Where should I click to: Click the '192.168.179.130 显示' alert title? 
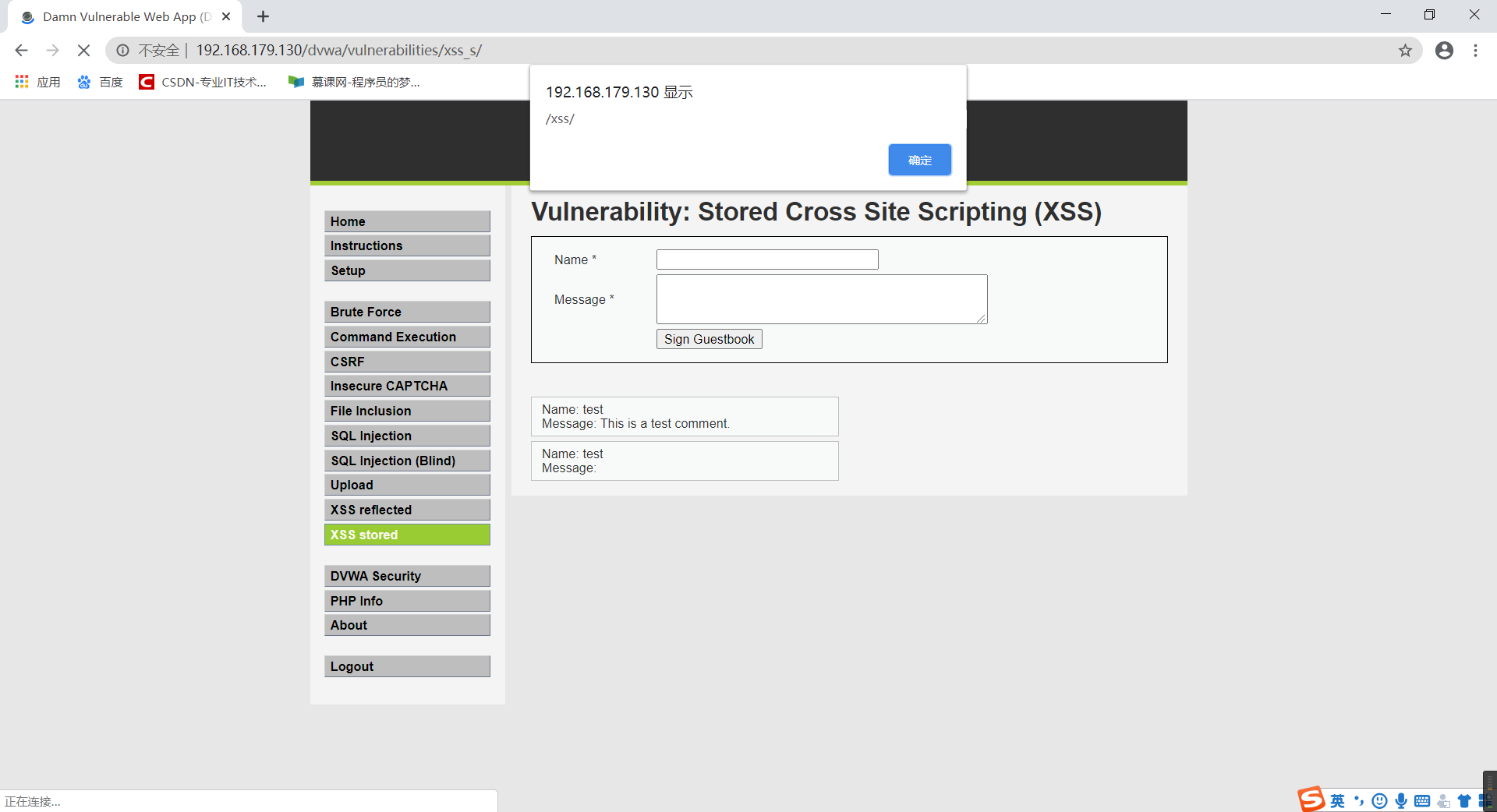click(619, 92)
